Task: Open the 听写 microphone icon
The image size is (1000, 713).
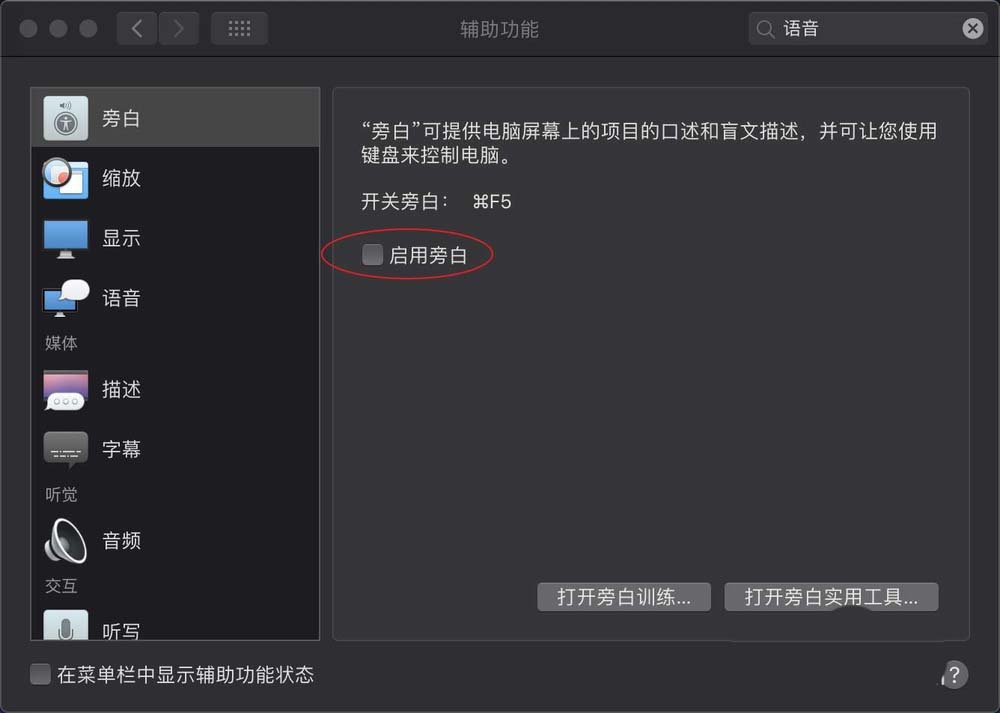Action: click(66, 626)
